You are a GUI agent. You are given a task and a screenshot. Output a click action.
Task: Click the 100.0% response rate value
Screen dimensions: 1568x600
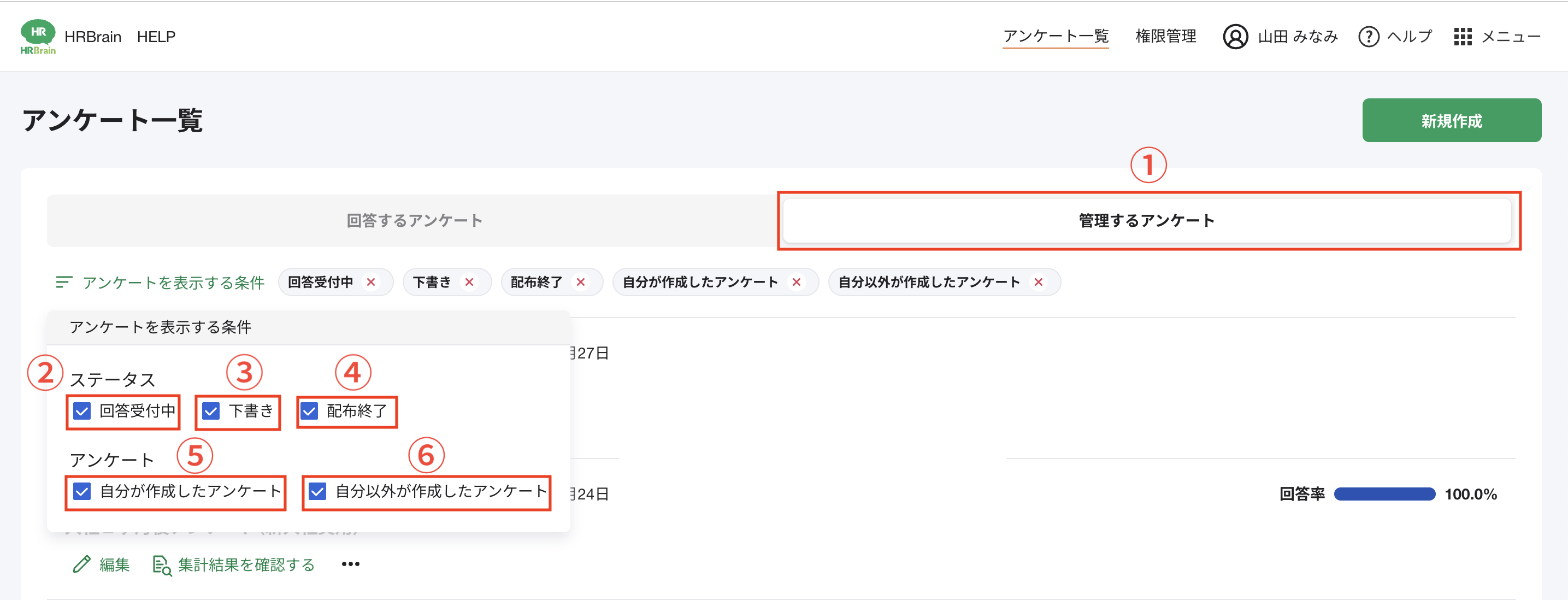(1471, 494)
